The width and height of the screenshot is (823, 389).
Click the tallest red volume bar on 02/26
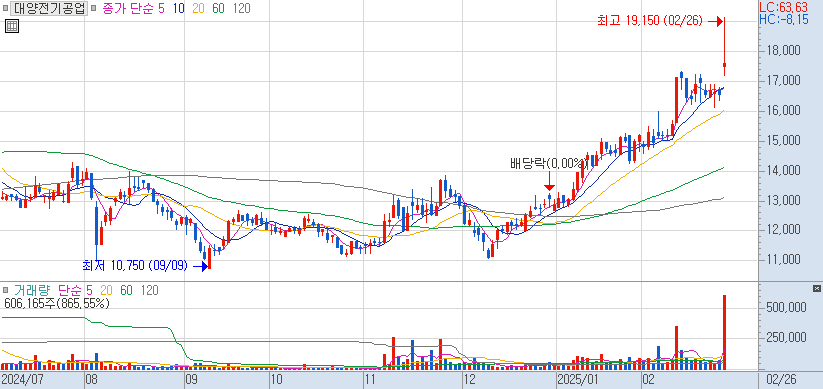coord(724,332)
